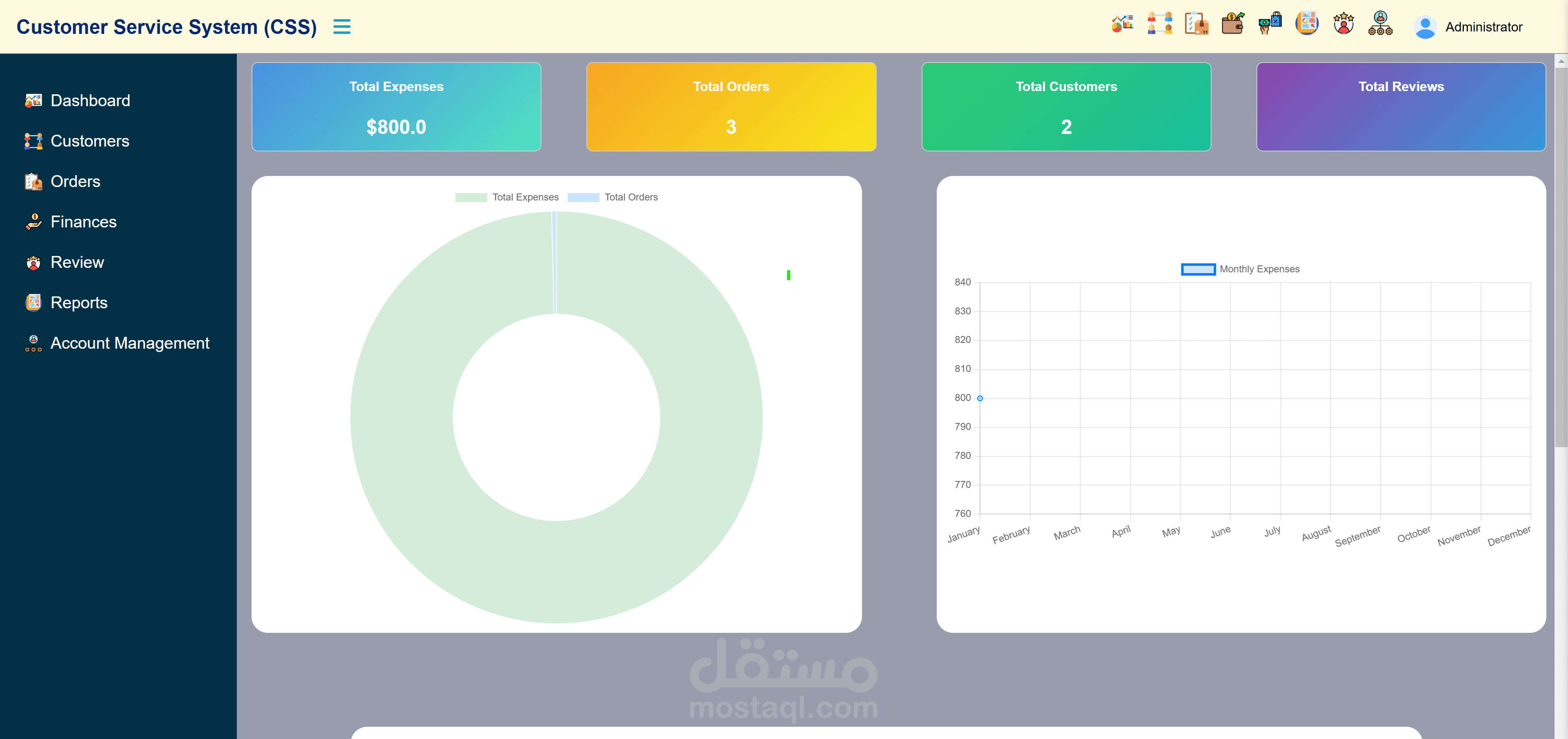1568x739 pixels.
Task: Click the Total Orders summary card
Action: (x=731, y=107)
